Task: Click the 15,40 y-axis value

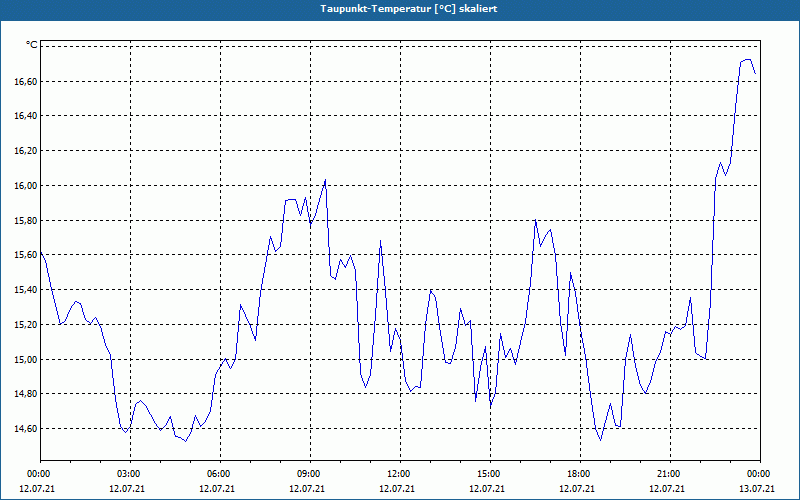Action: pos(26,290)
